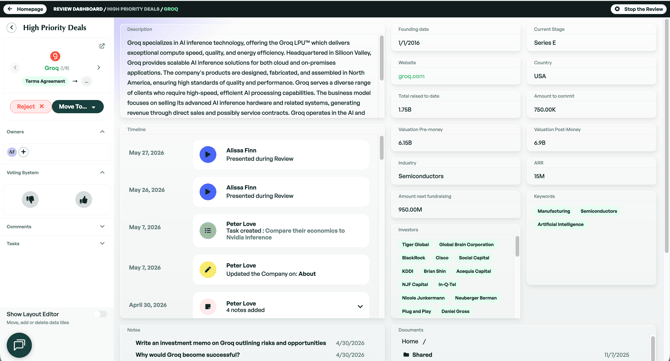
Task: Go to next deal arrow
Action: click(99, 68)
